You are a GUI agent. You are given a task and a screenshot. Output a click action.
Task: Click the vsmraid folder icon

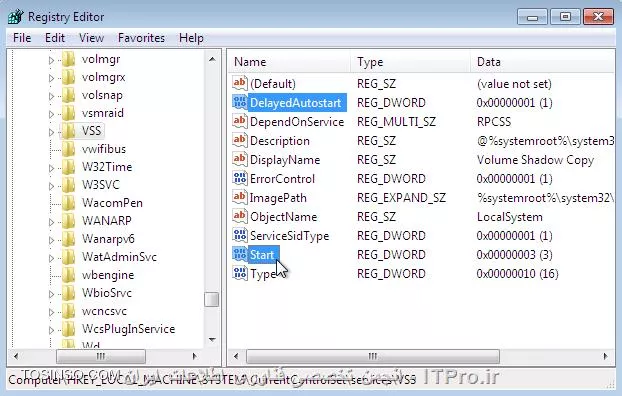tap(69, 113)
